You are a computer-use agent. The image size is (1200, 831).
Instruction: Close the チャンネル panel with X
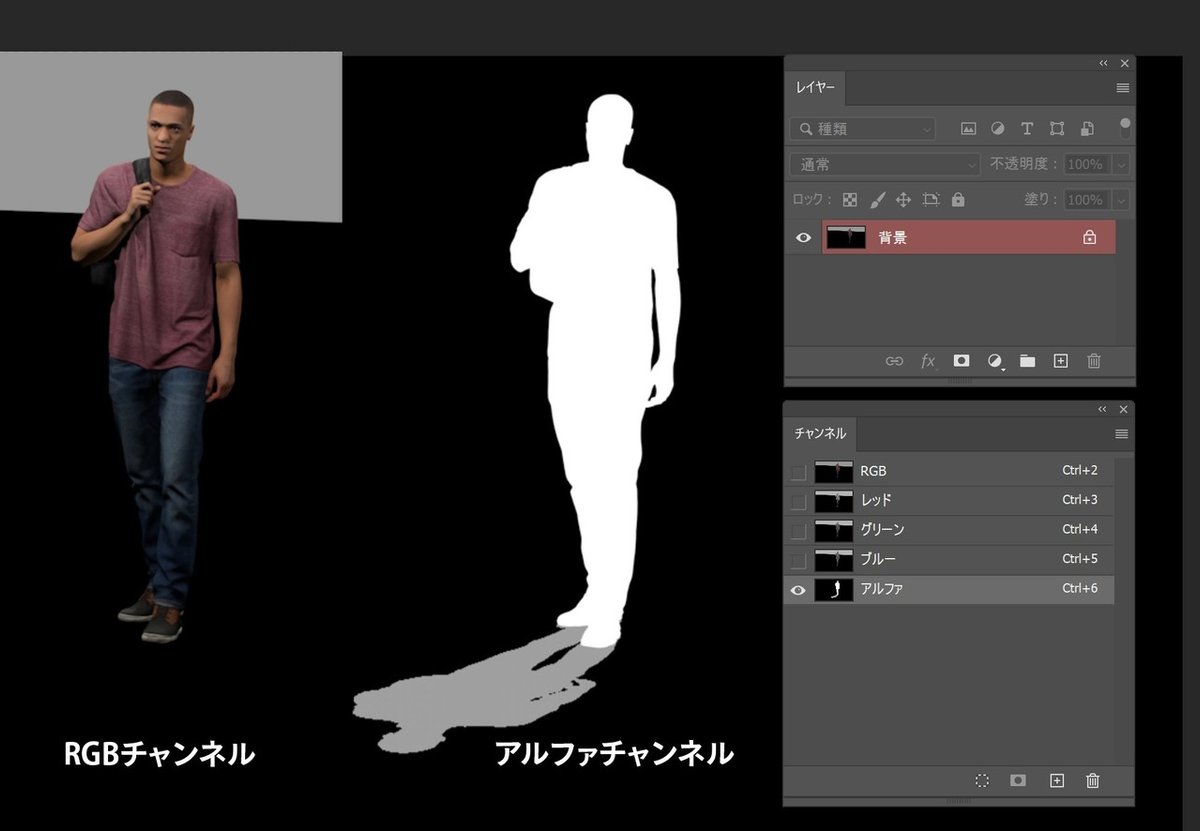pos(1124,409)
